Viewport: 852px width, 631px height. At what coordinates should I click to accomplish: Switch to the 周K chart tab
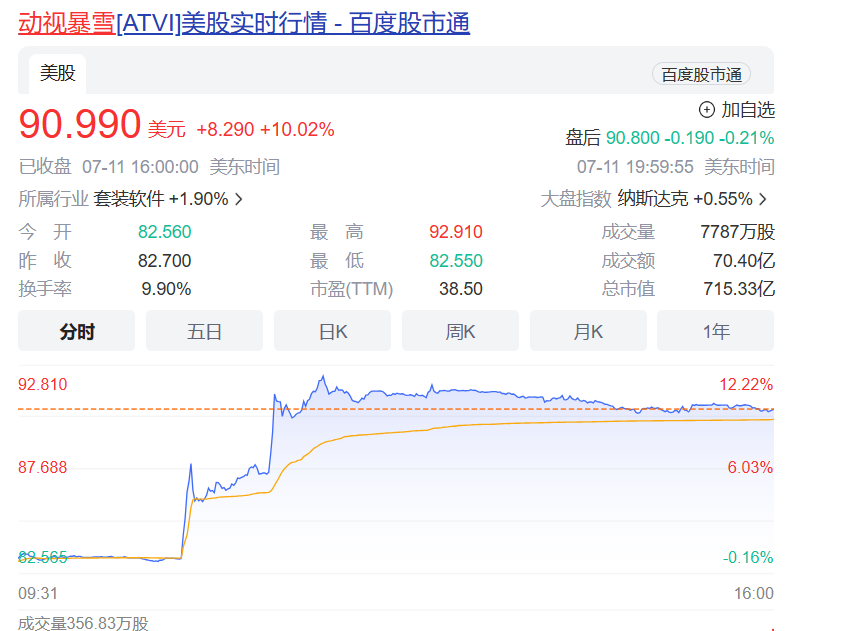pos(460,331)
